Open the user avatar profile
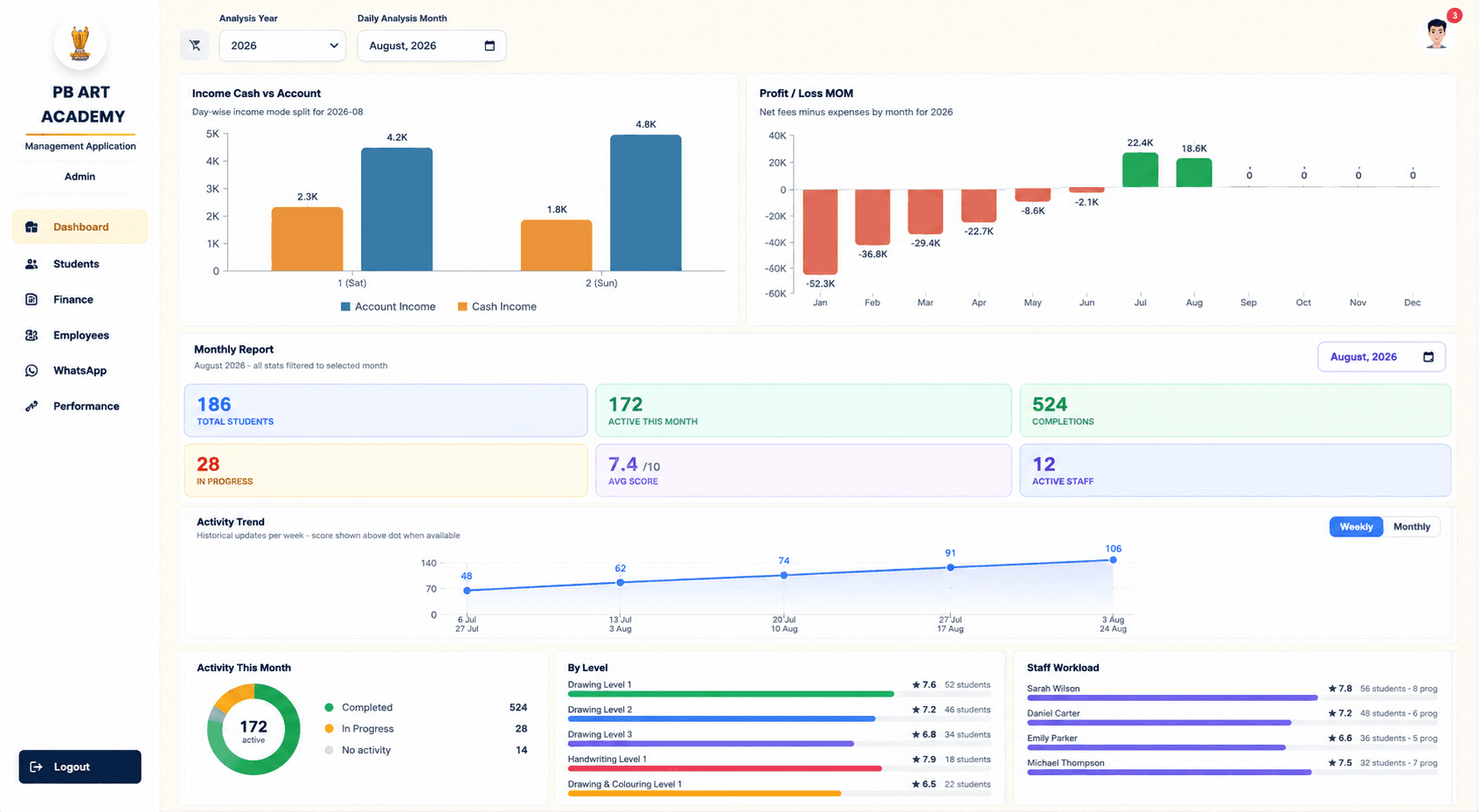 tap(1436, 35)
